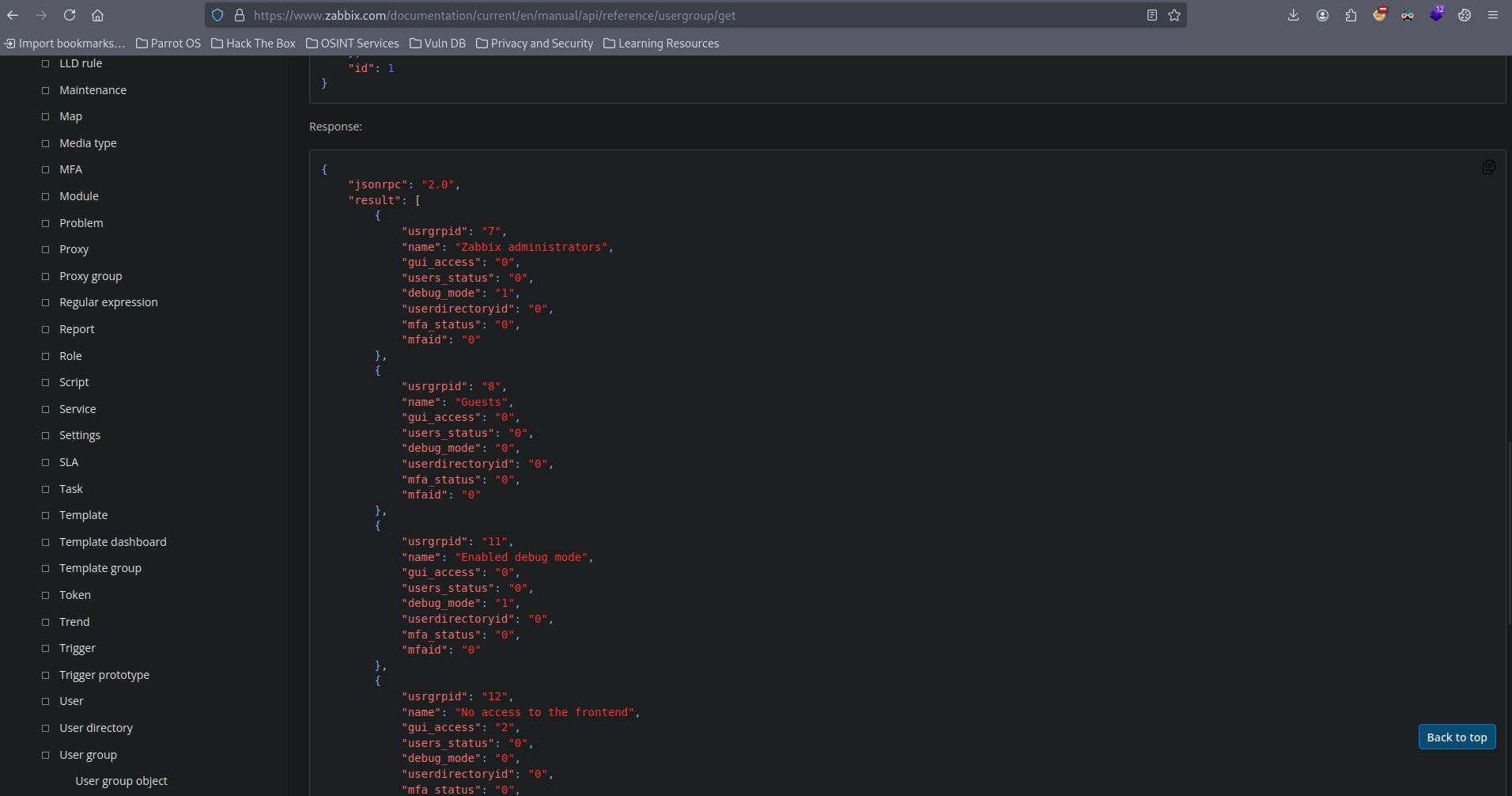Show tracking protection shield info
Screen dimensions: 1512x796
(x=217, y=15)
